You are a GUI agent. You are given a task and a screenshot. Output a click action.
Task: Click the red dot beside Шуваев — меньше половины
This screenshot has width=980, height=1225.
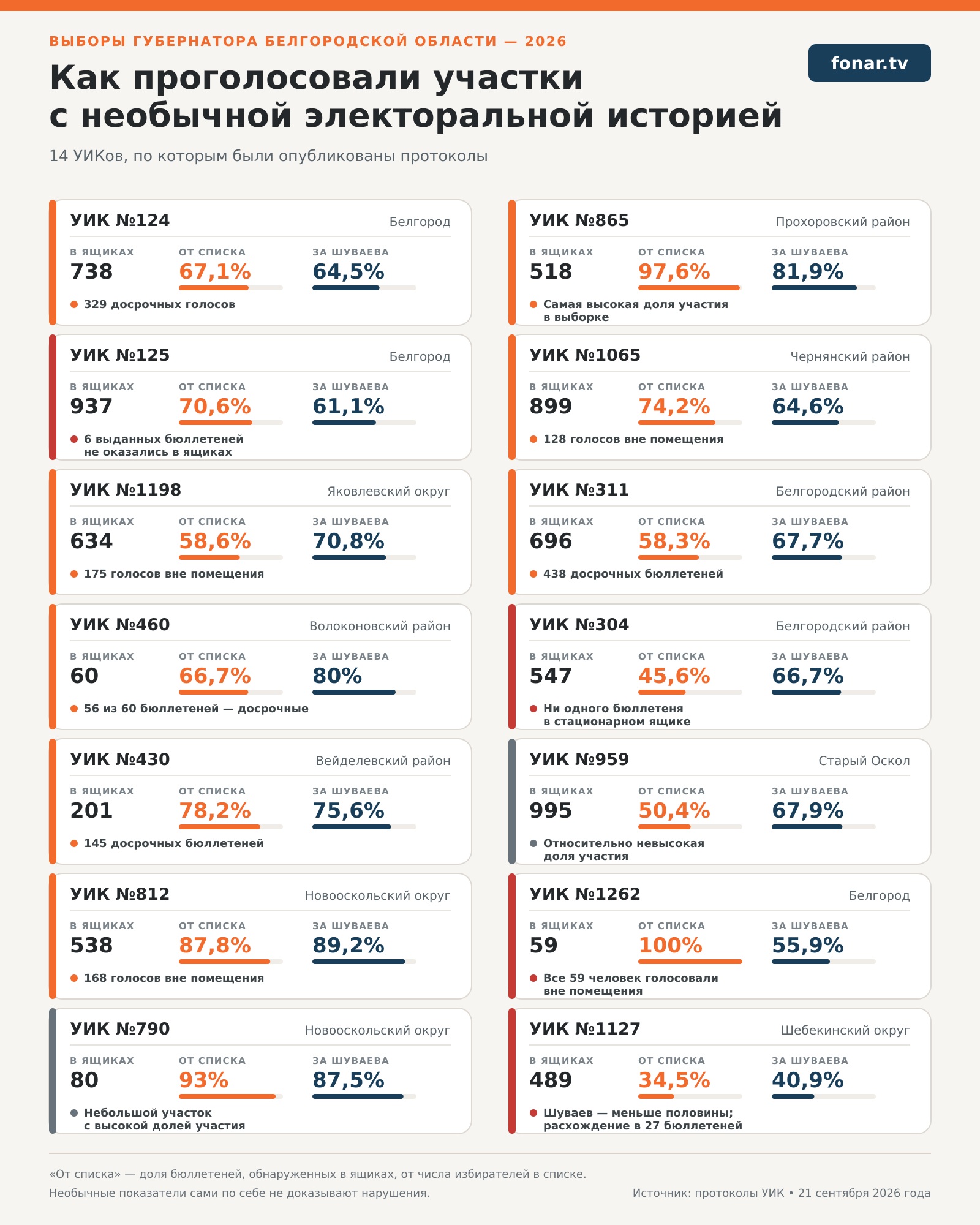coord(533,1113)
